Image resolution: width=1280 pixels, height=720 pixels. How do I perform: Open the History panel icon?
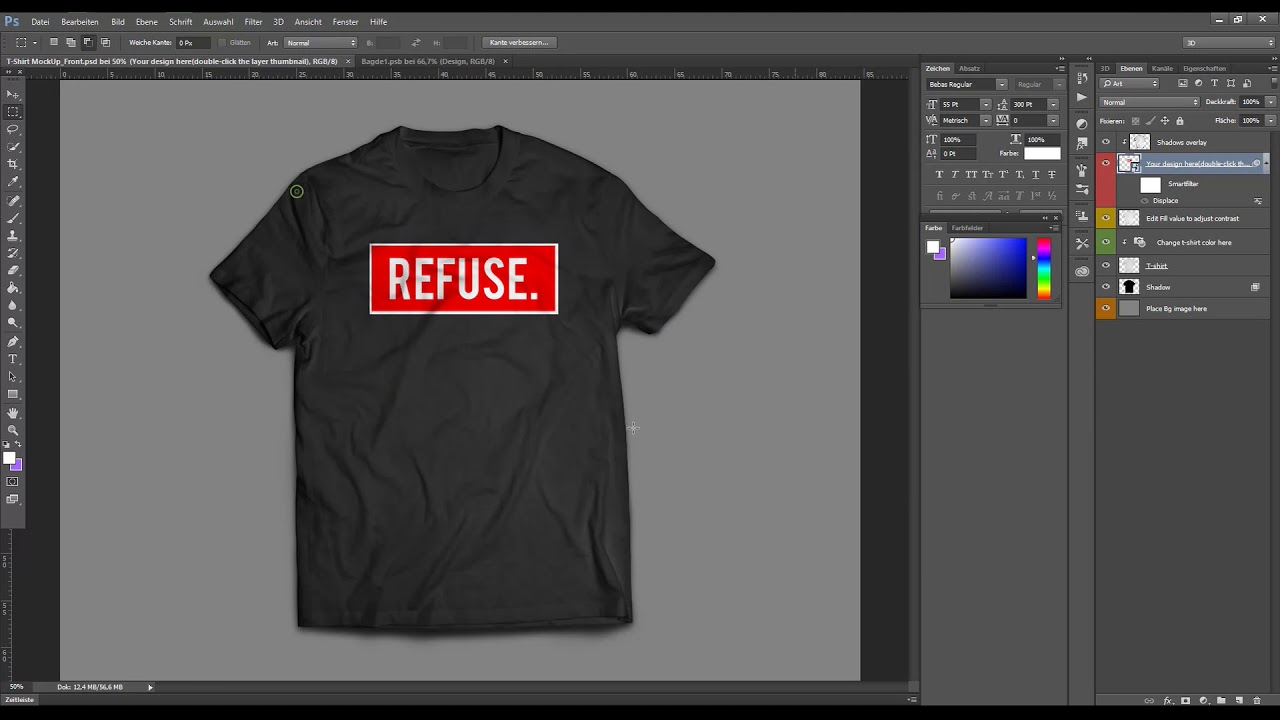pyautogui.click(x=1082, y=79)
